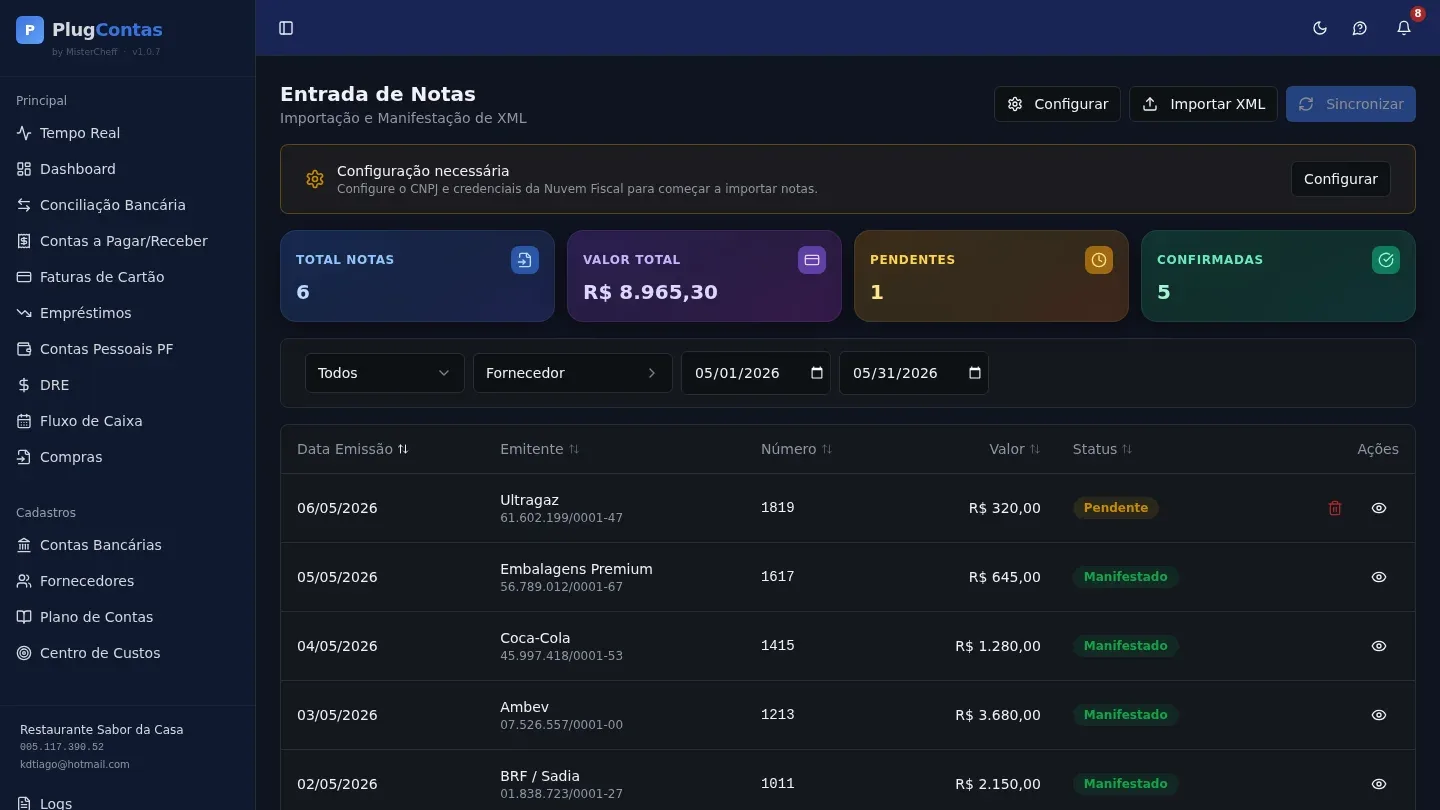Delete the Ultragaz note with trash icon

[x=1335, y=508]
